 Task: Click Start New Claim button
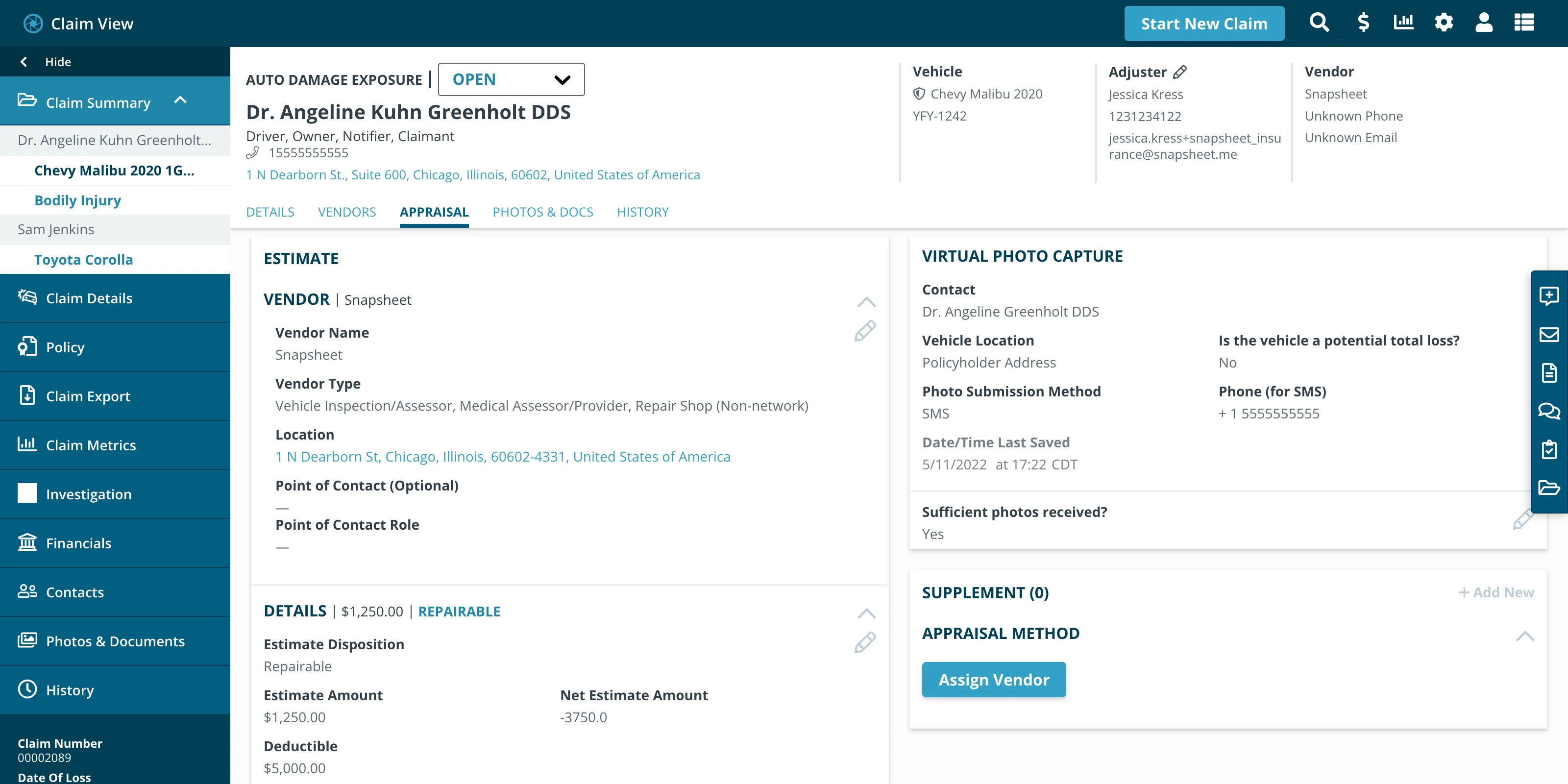coord(1203,24)
